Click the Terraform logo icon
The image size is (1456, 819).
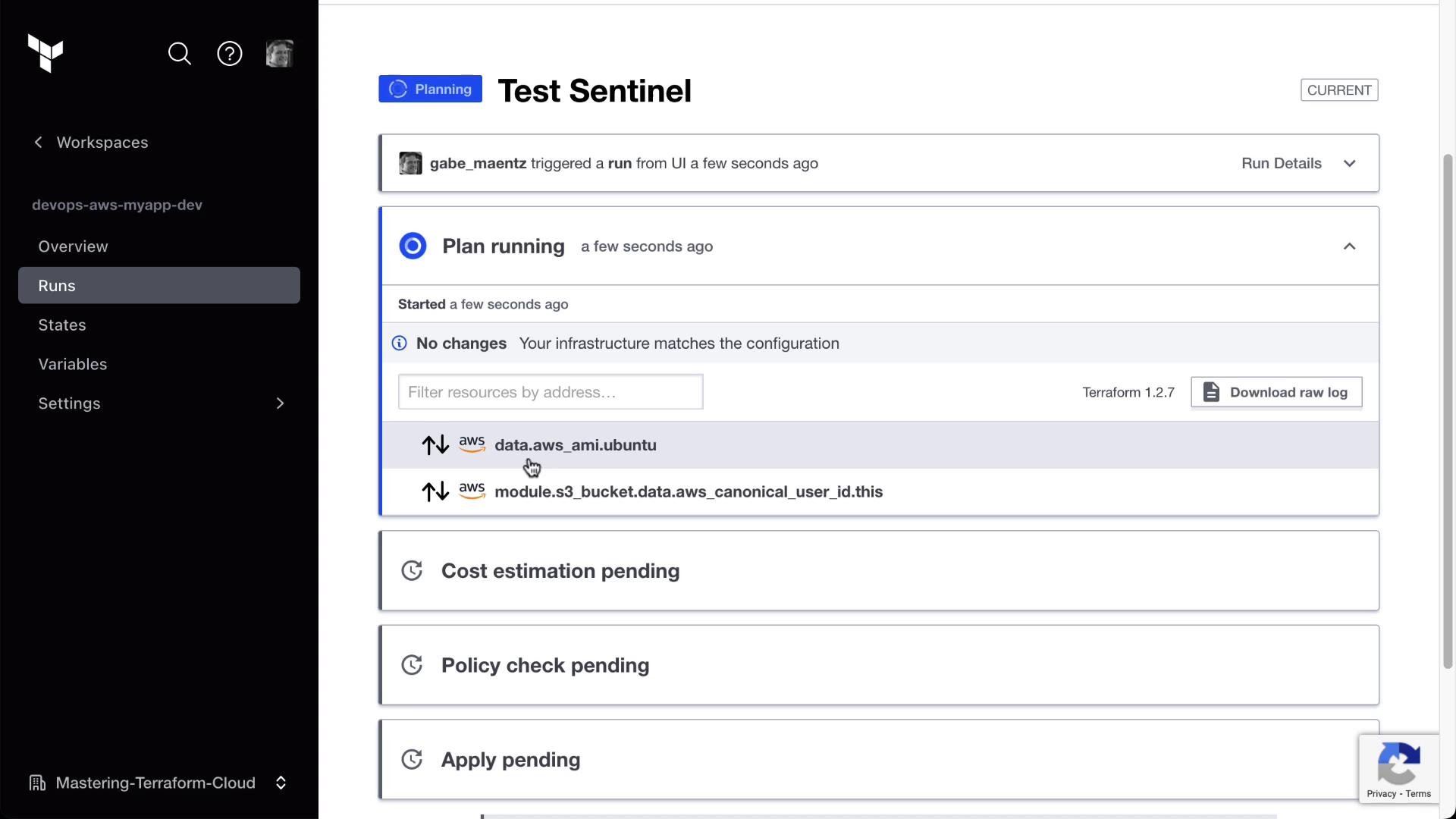[x=45, y=53]
